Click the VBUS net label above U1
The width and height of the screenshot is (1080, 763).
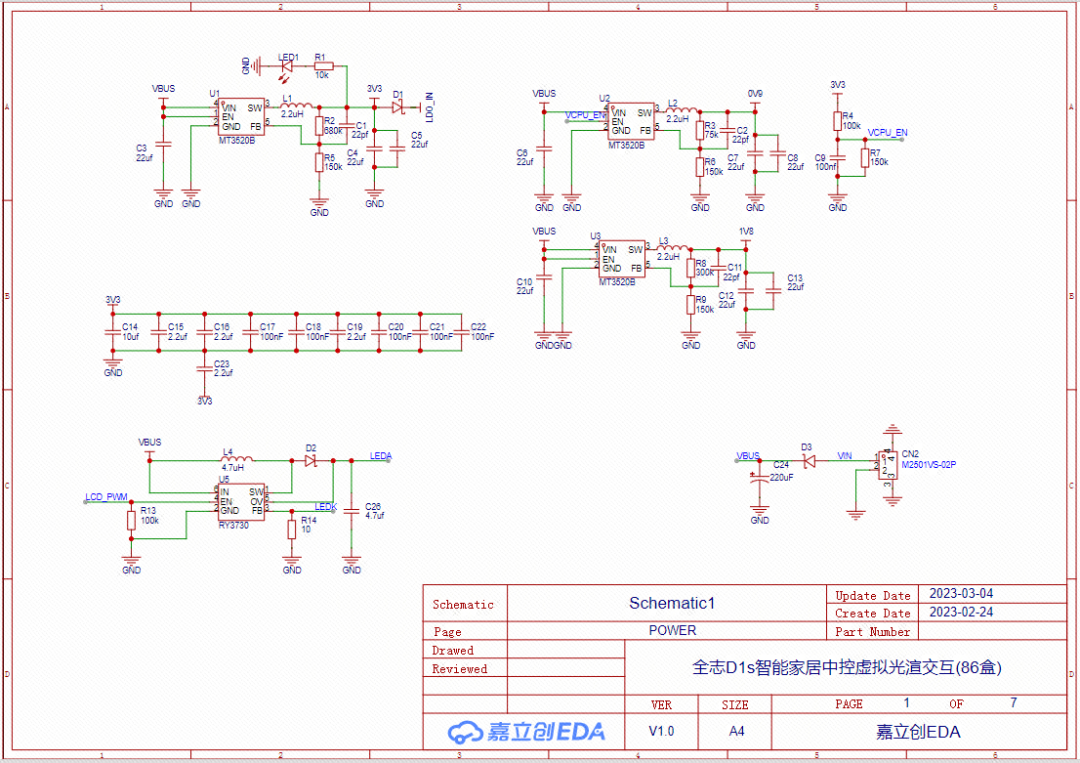click(163, 89)
